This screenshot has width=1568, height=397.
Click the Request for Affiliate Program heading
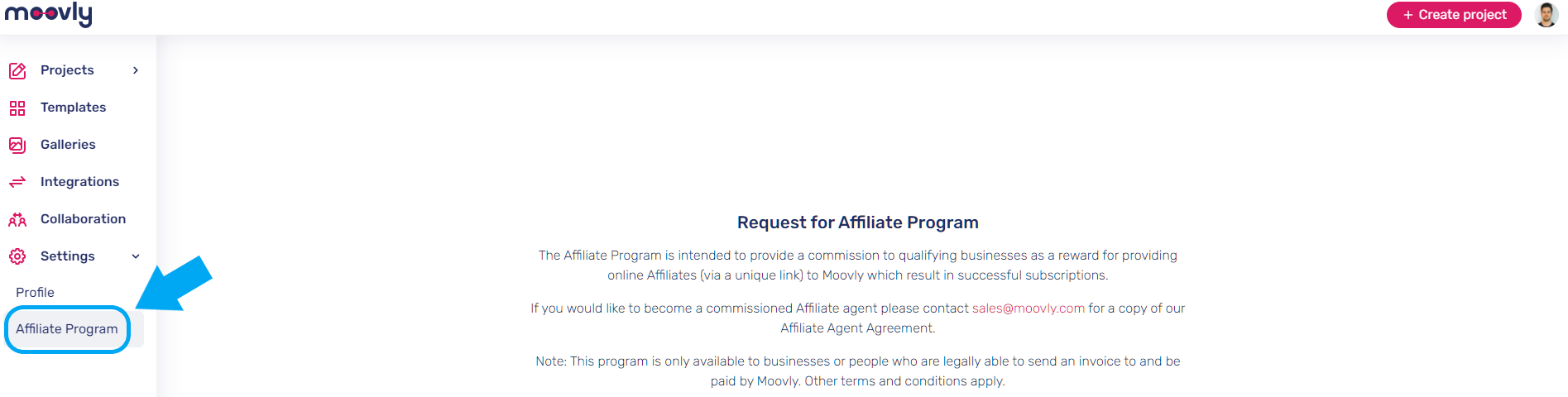click(857, 222)
